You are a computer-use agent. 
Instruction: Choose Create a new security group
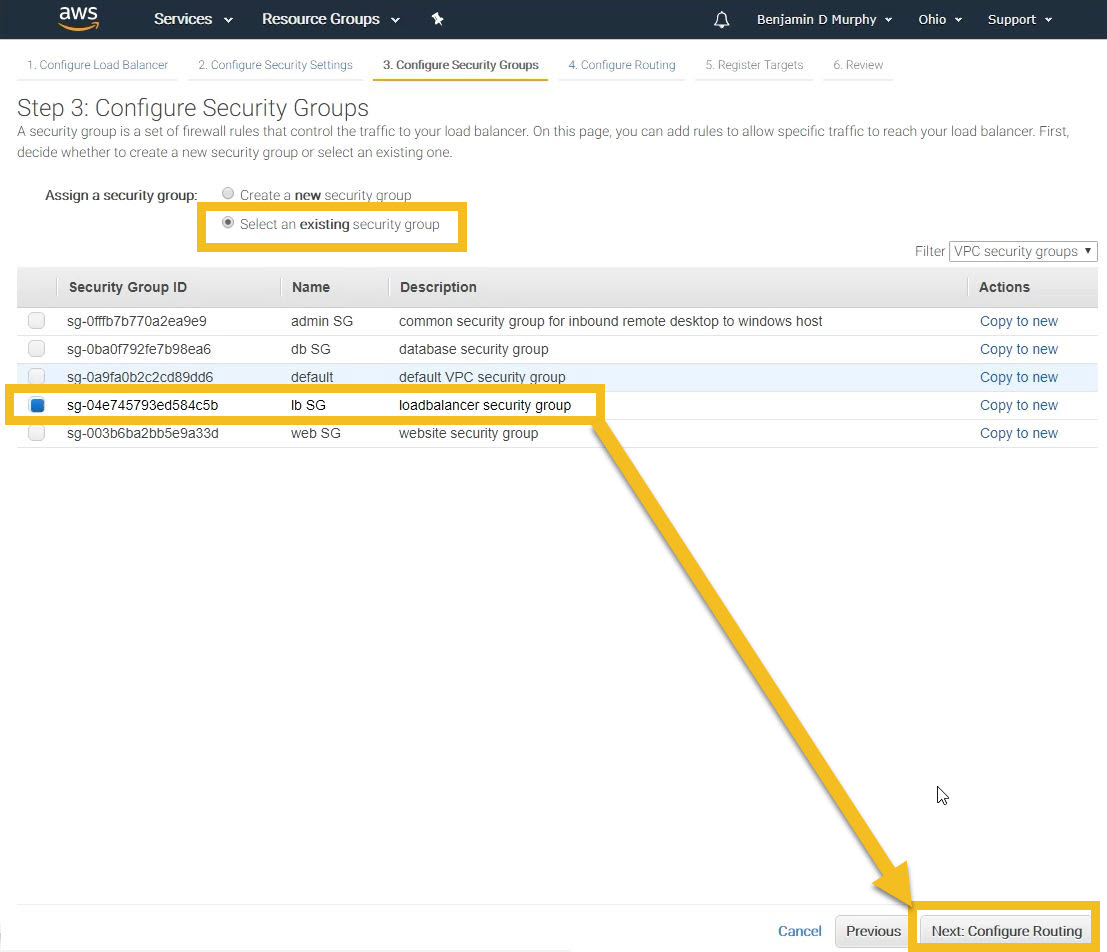pyautogui.click(x=227, y=194)
